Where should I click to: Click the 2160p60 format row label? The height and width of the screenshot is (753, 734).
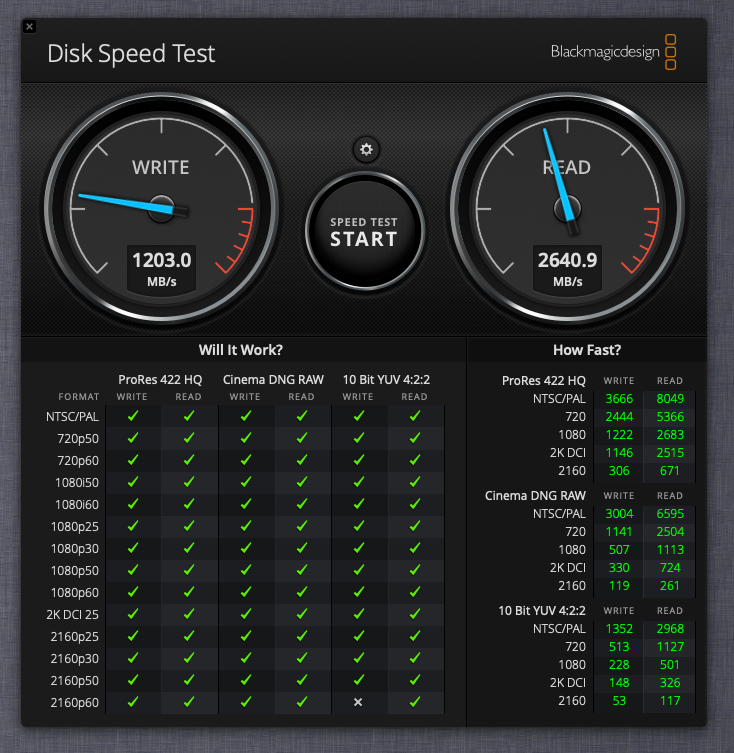tap(74, 703)
